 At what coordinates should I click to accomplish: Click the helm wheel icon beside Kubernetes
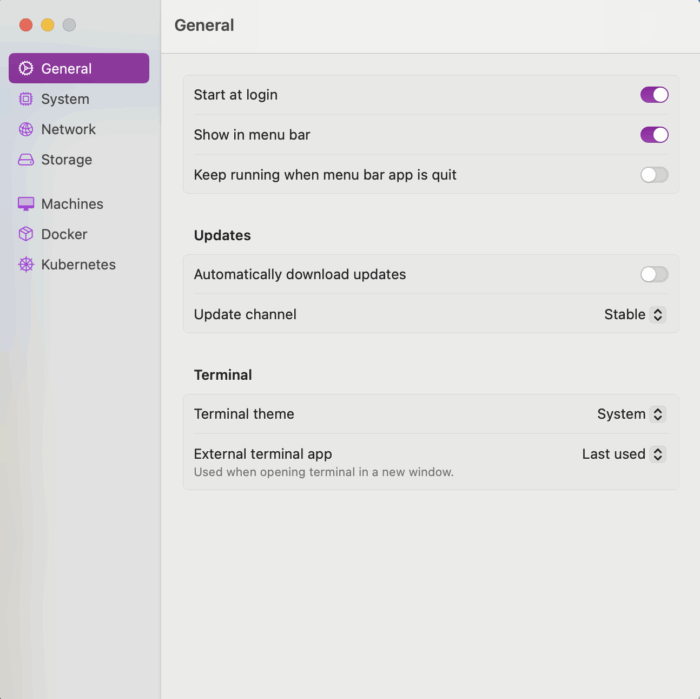tap(26, 265)
